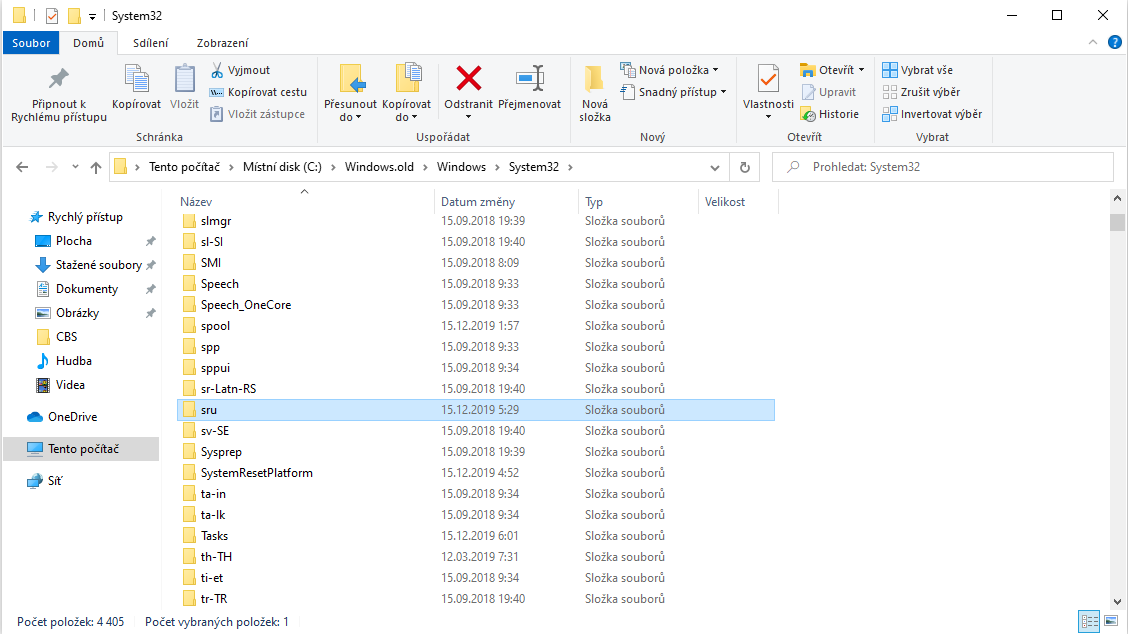Image resolution: width=1128 pixels, height=634 pixels.
Task: Click the Vložit paste icon
Action: (x=184, y=78)
